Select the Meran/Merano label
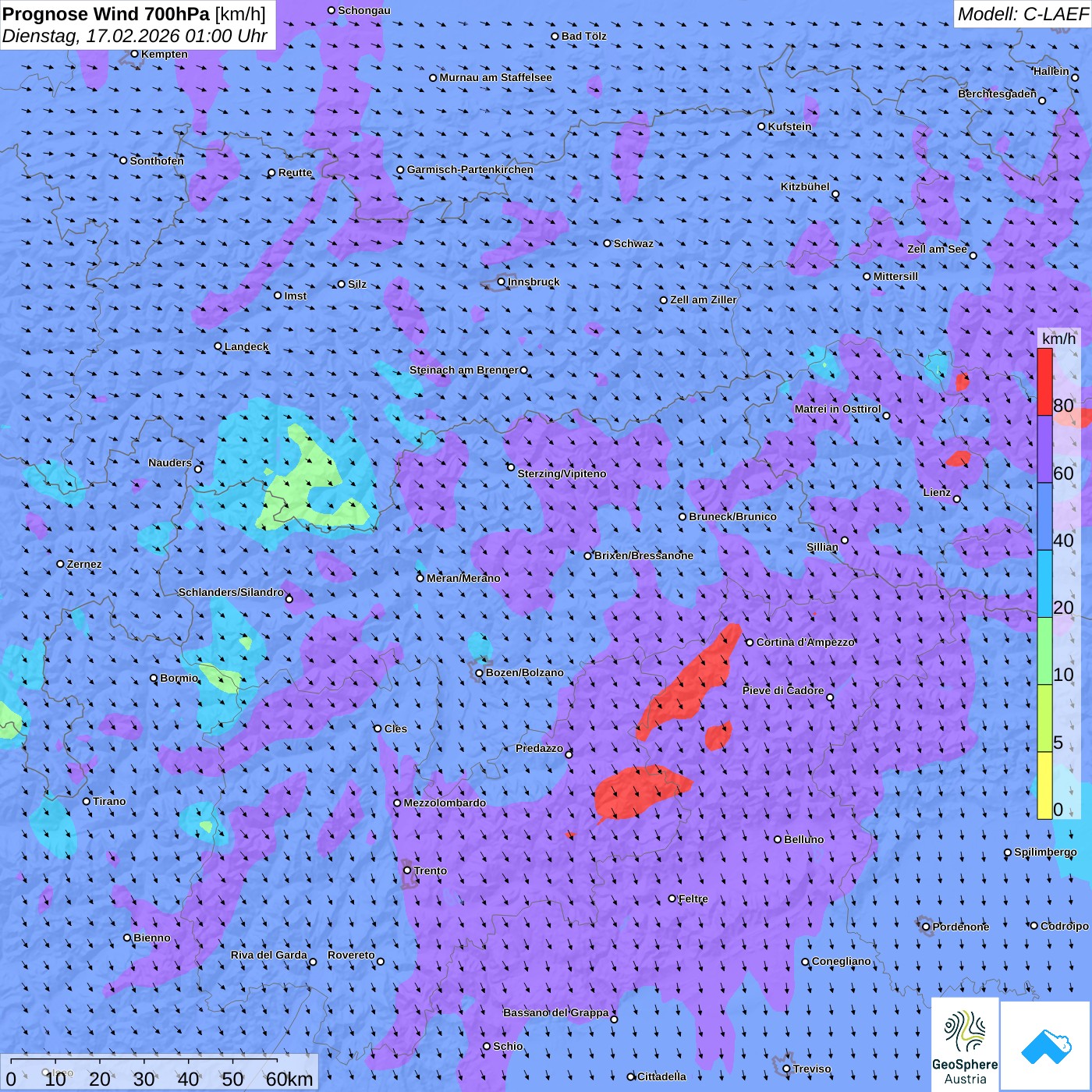Screen dimensions: 1092x1092 pyautogui.click(x=463, y=578)
